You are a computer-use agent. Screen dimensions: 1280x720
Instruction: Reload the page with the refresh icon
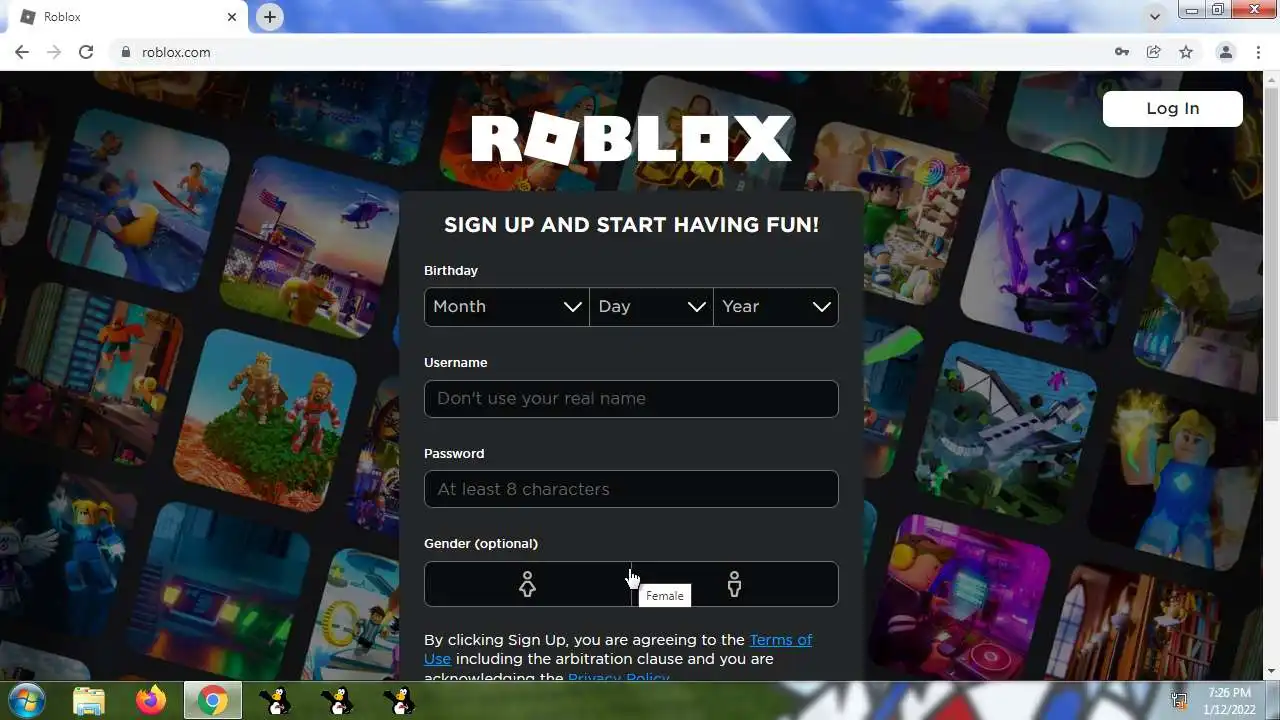[86, 52]
